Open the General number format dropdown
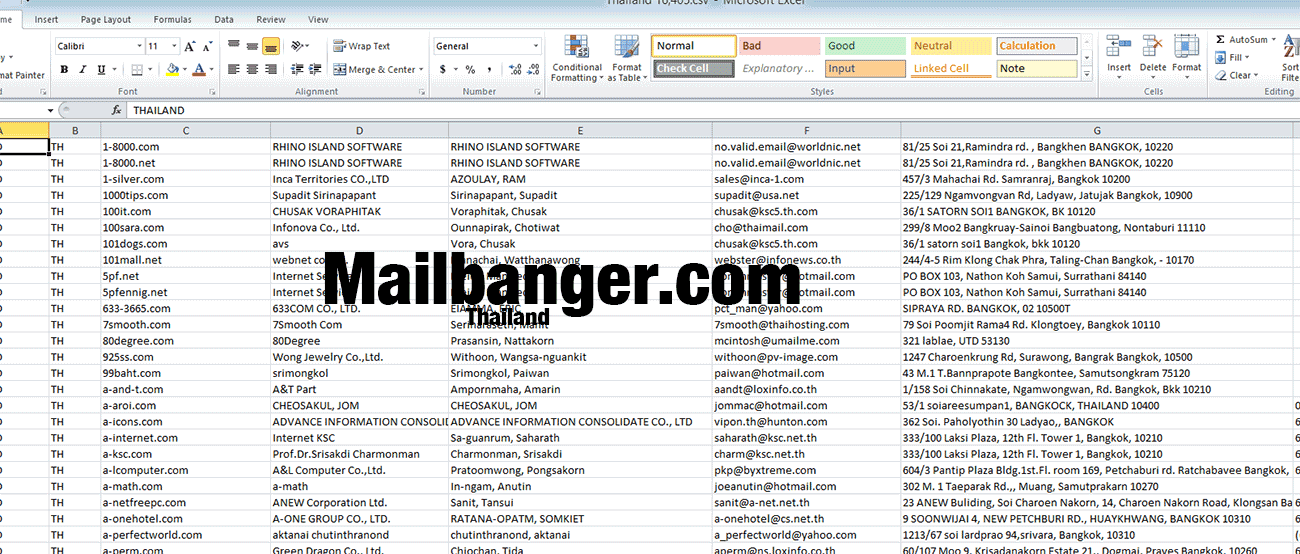 point(536,46)
